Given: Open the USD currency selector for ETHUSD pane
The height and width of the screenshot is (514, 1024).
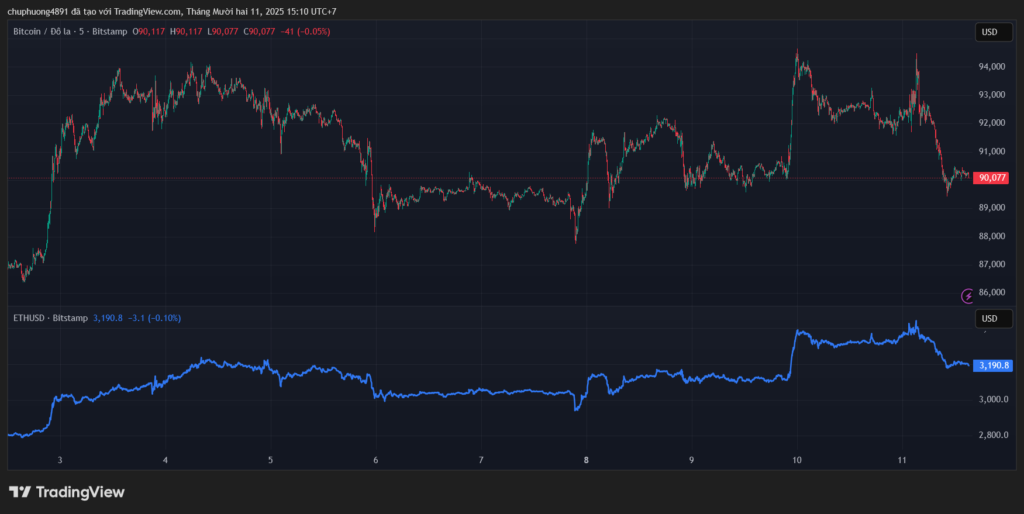Looking at the screenshot, I should coord(989,318).
